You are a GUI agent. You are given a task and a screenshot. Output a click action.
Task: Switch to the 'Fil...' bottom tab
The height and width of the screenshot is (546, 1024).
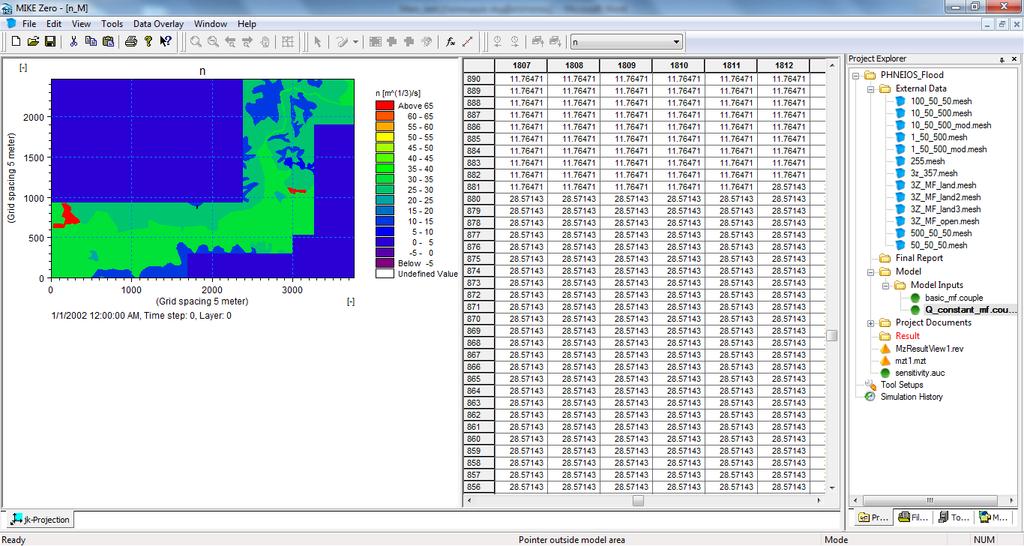pos(913,517)
